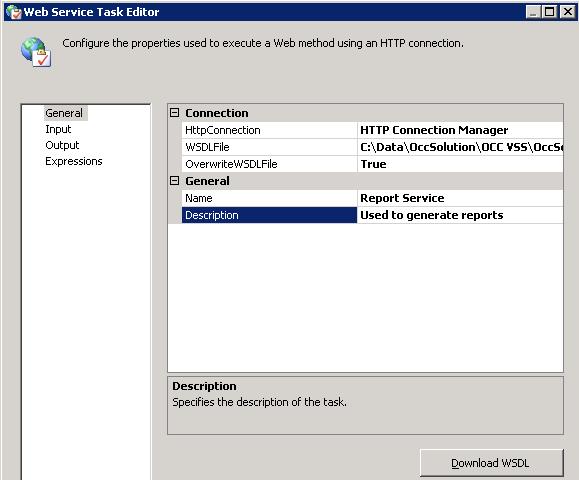Click the configure properties instruction text
This screenshot has height=480, width=579.
263,43
